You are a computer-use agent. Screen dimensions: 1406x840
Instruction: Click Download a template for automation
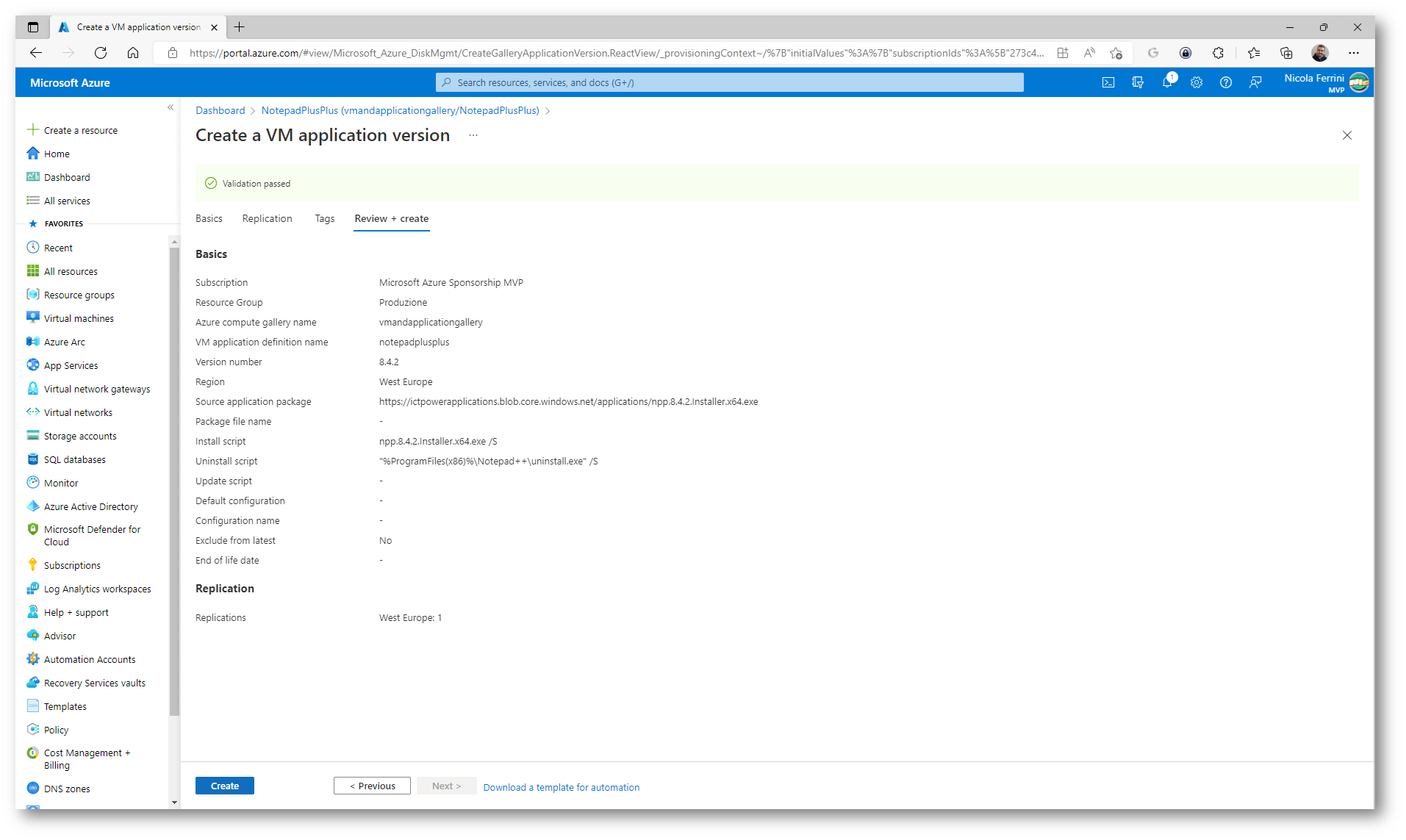[562, 787]
